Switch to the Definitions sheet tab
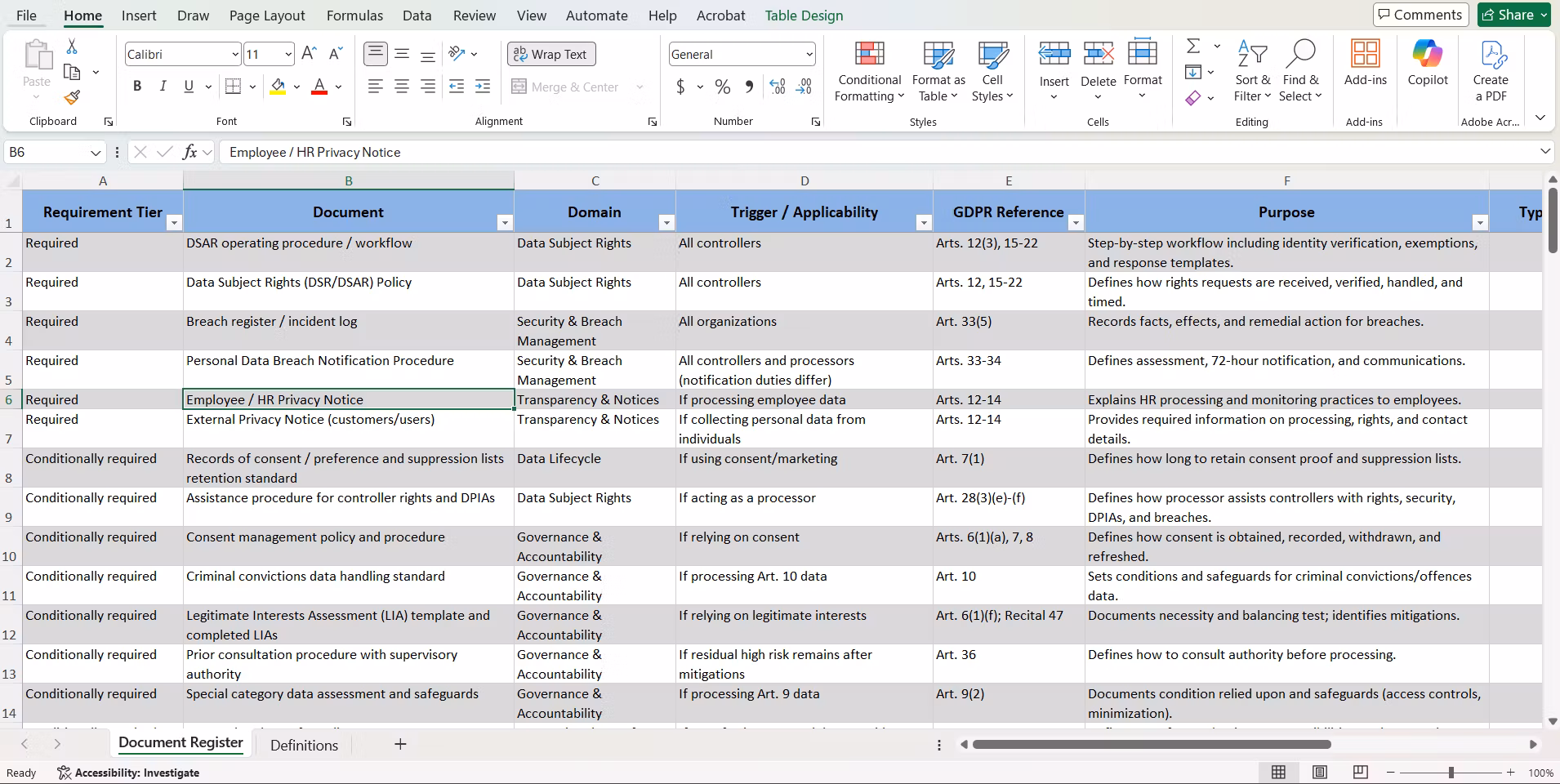Screen dimensions: 1560x784 point(304,745)
